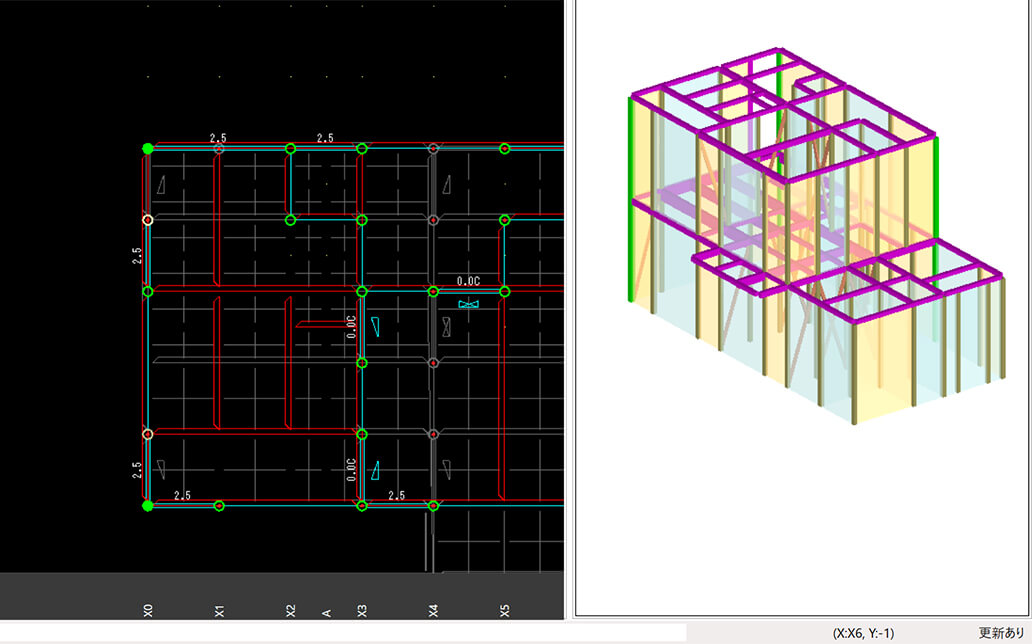Click short red wall stub in plan center
This screenshot has height=644, width=1032.
(320, 324)
